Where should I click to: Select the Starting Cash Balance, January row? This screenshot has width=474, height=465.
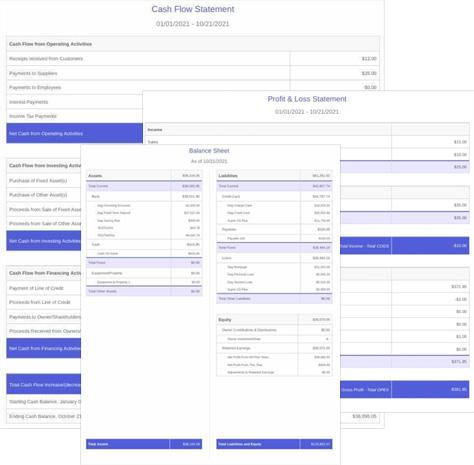[x=44, y=402]
